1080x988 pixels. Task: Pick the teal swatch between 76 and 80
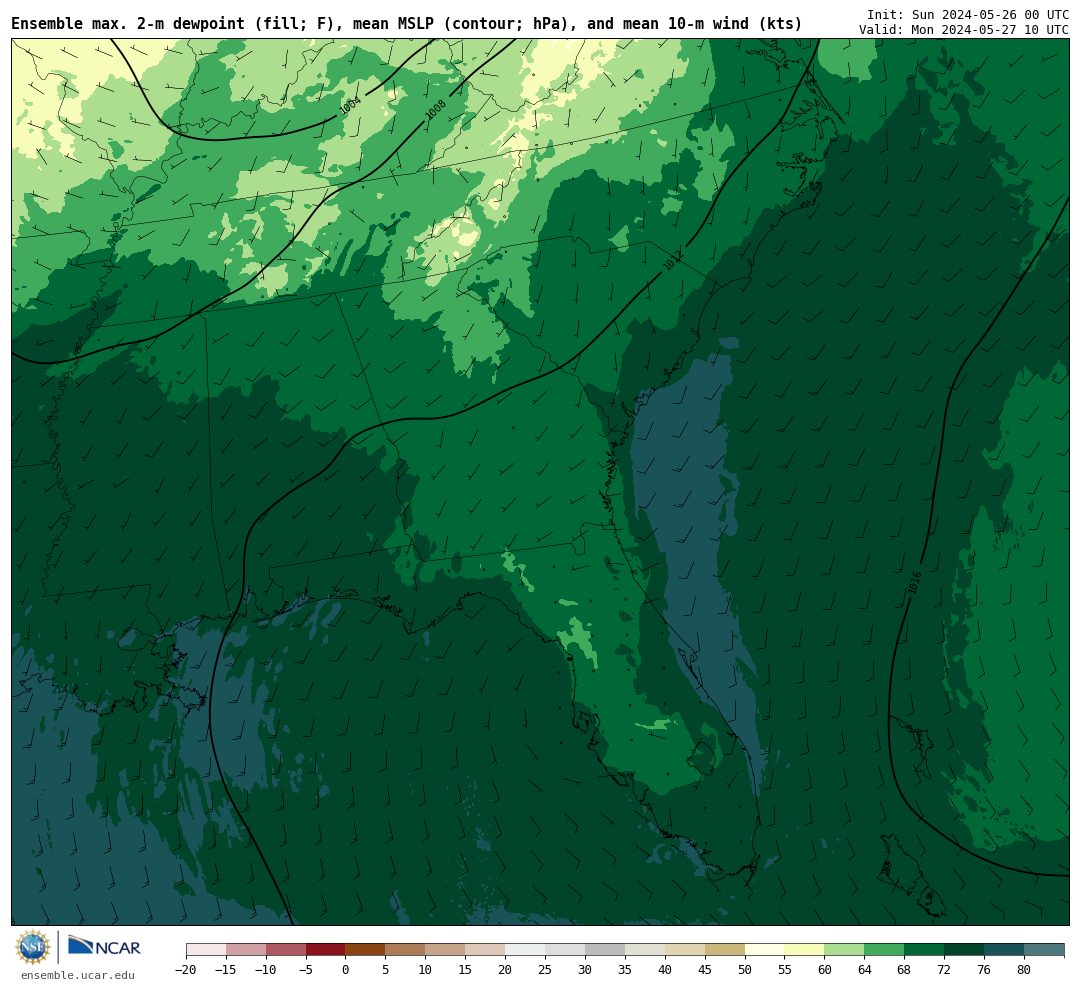1005,950
